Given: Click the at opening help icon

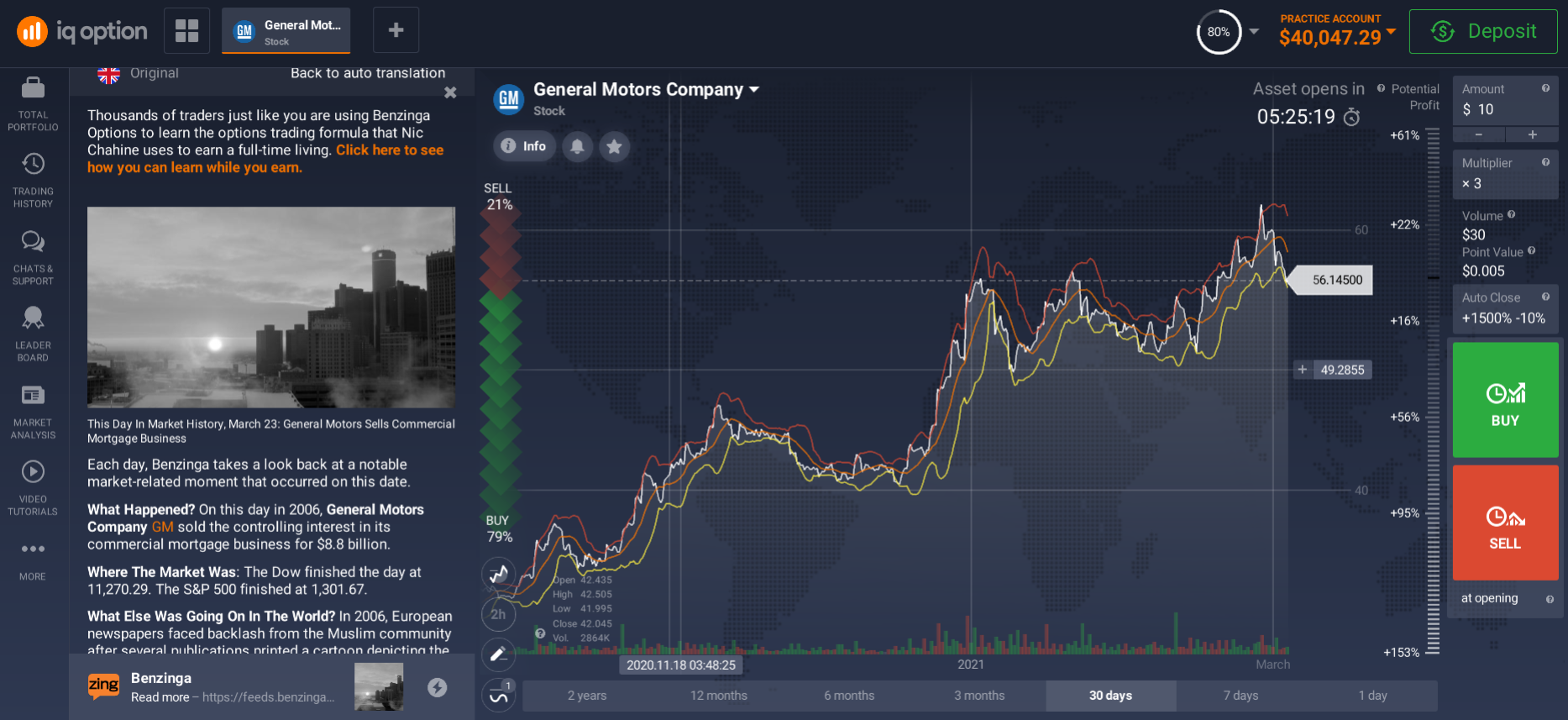Looking at the screenshot, I should click(x=1550, y=599).
